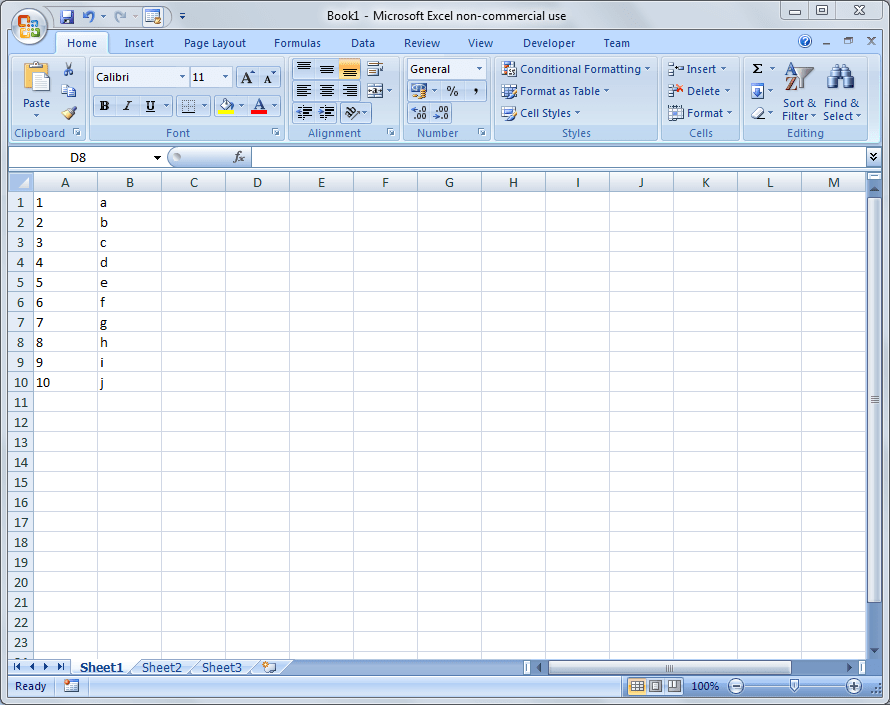Open the font size dropdown
Viewport: 890px width, 705px height.
pyautogui.click(x=226, y=76)
